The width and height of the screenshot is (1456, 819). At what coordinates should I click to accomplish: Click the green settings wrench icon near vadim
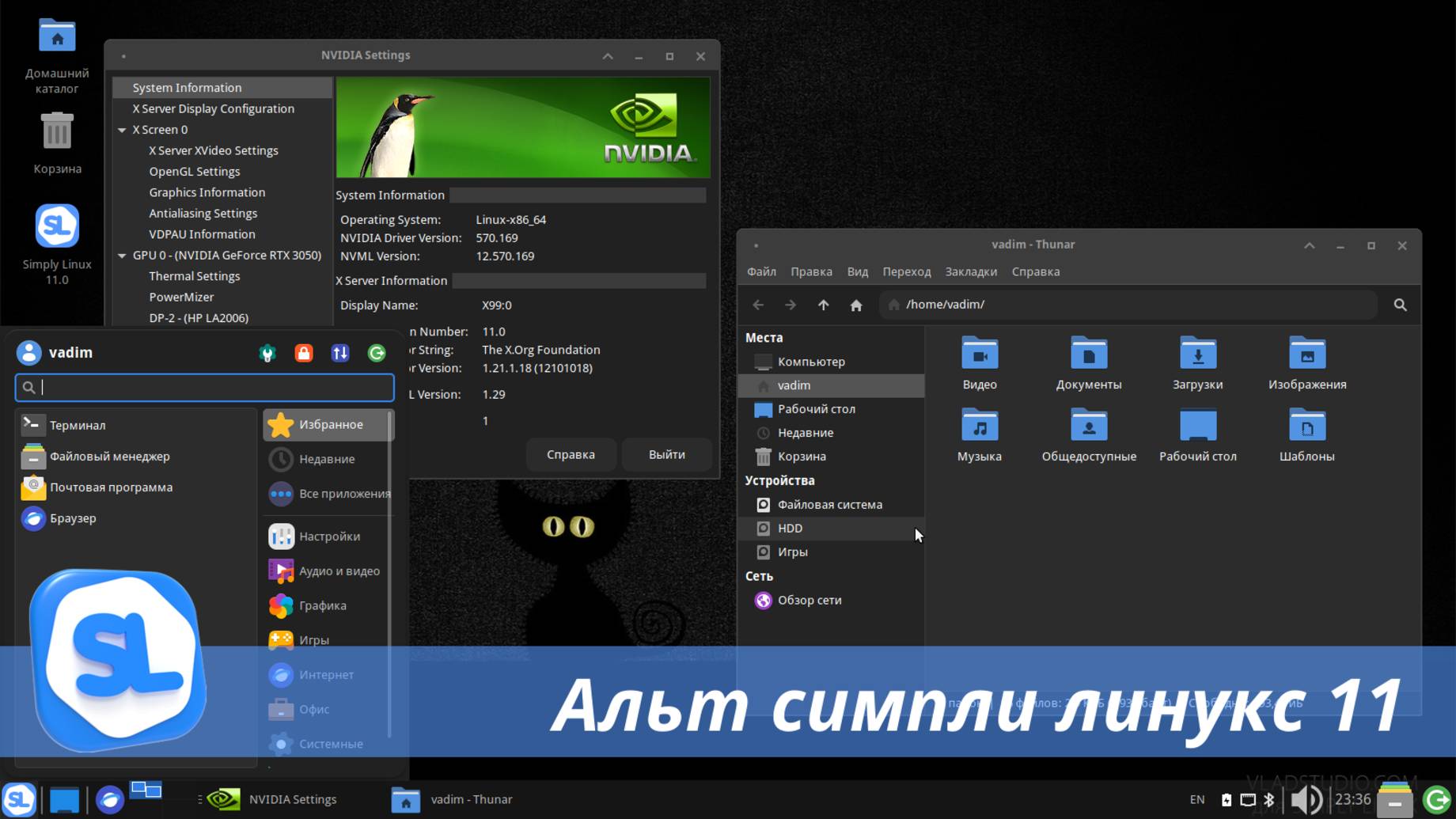coord(267,353)
